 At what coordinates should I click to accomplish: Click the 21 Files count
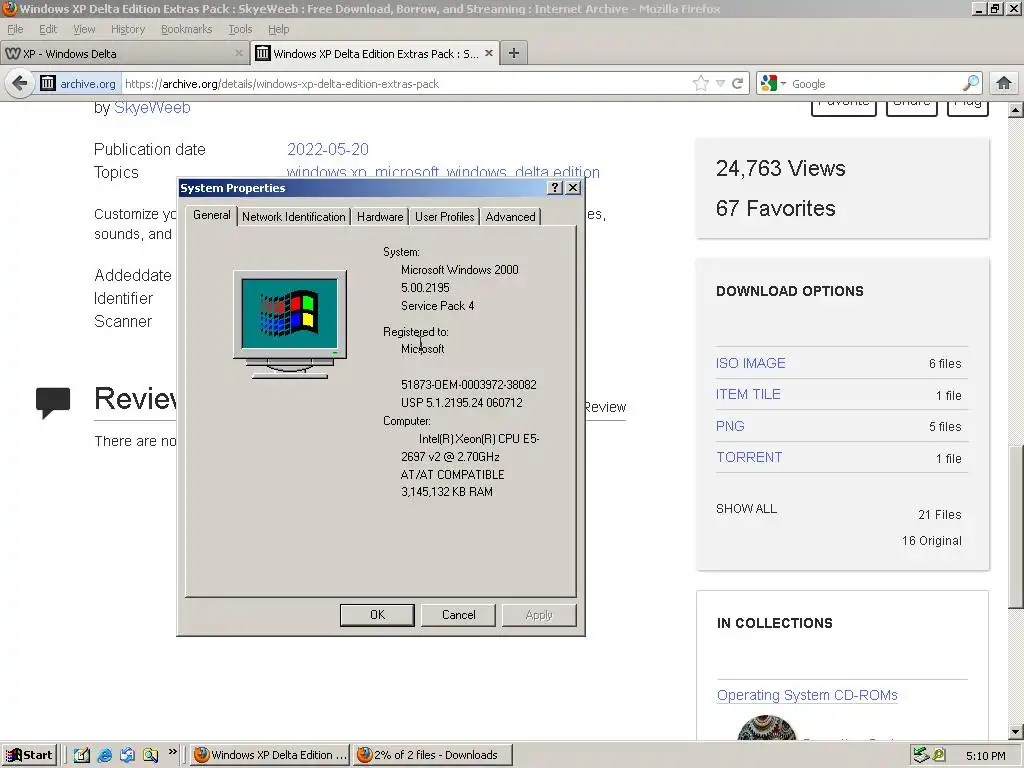tap(940, 515)
